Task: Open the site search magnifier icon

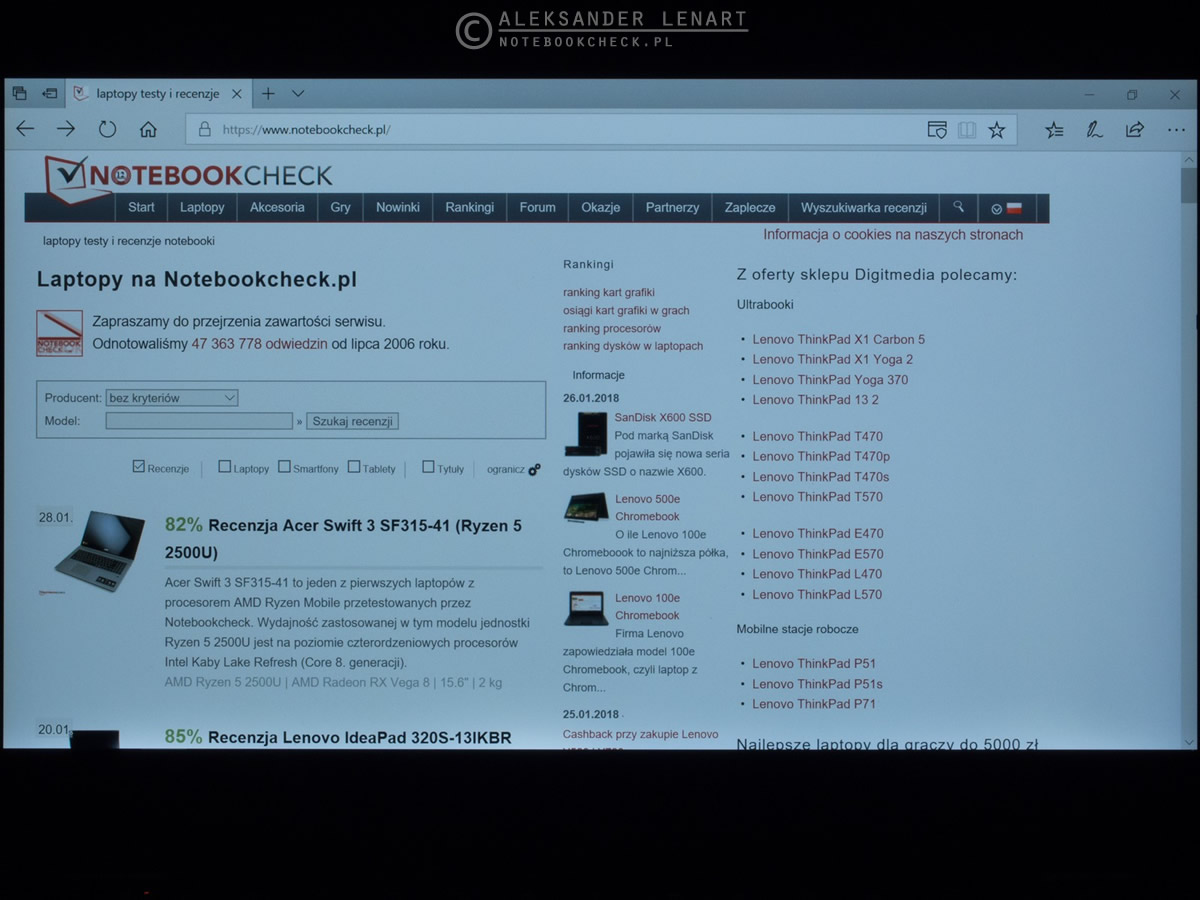Action: coord(958,207)
